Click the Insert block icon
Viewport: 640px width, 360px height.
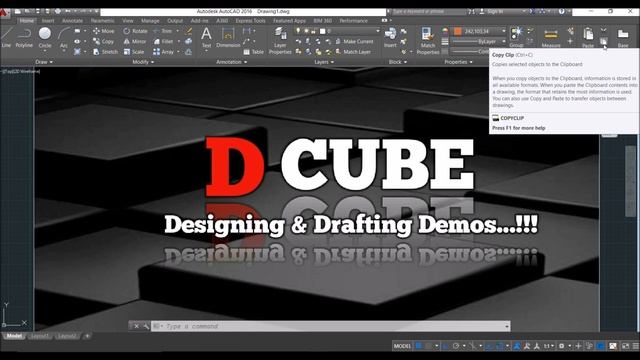(390, 38)
